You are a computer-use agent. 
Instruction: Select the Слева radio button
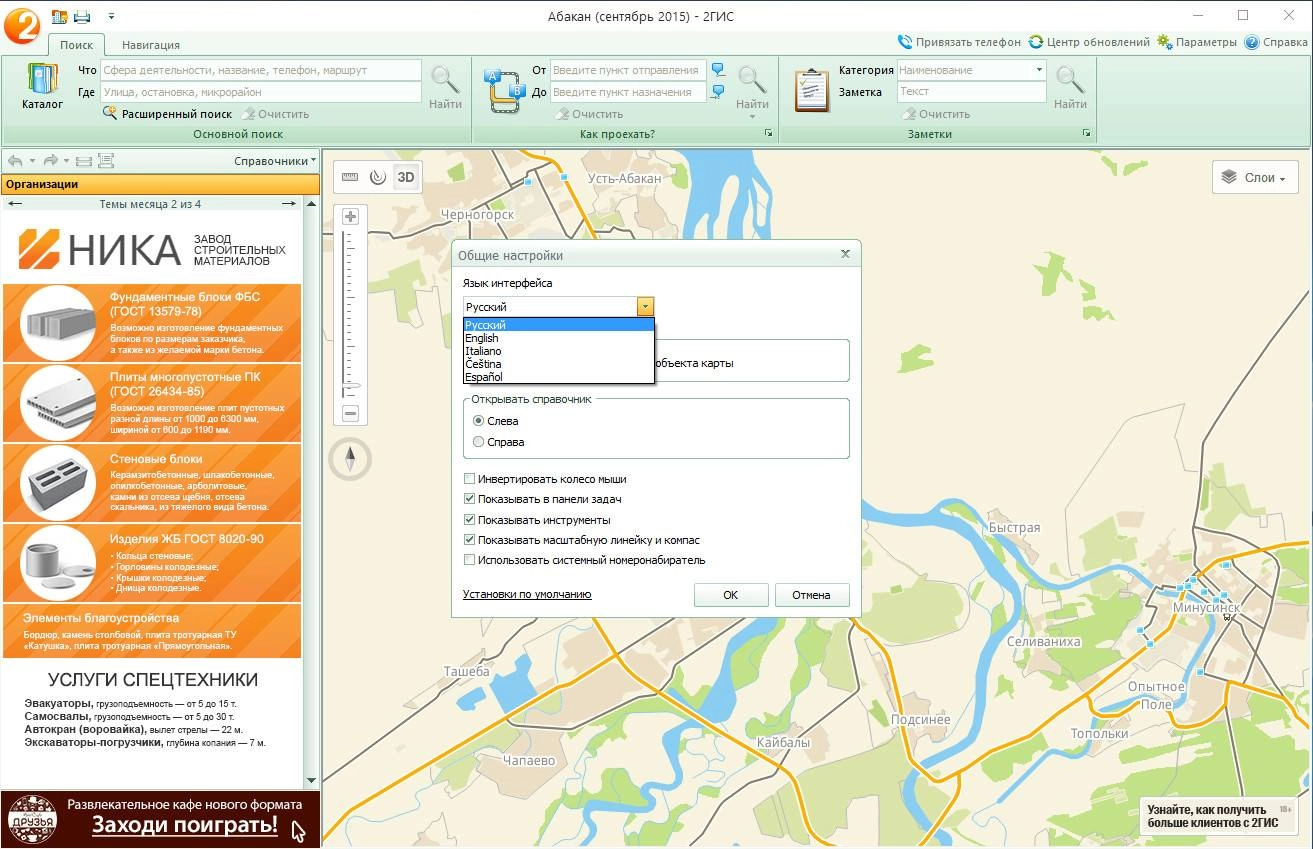click(x=479, y=421)
